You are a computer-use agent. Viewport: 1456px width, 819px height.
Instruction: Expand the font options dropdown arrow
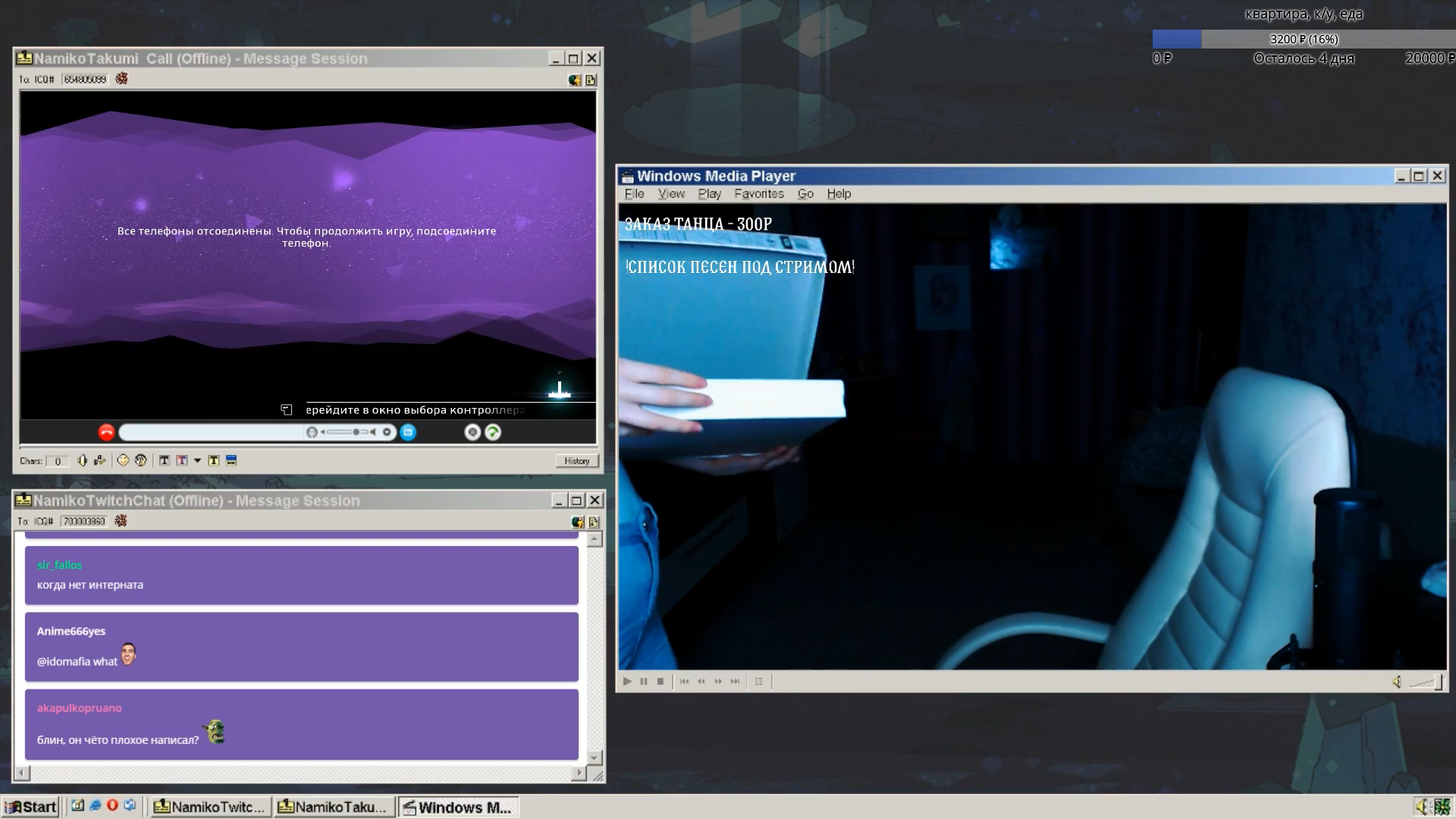197,460
